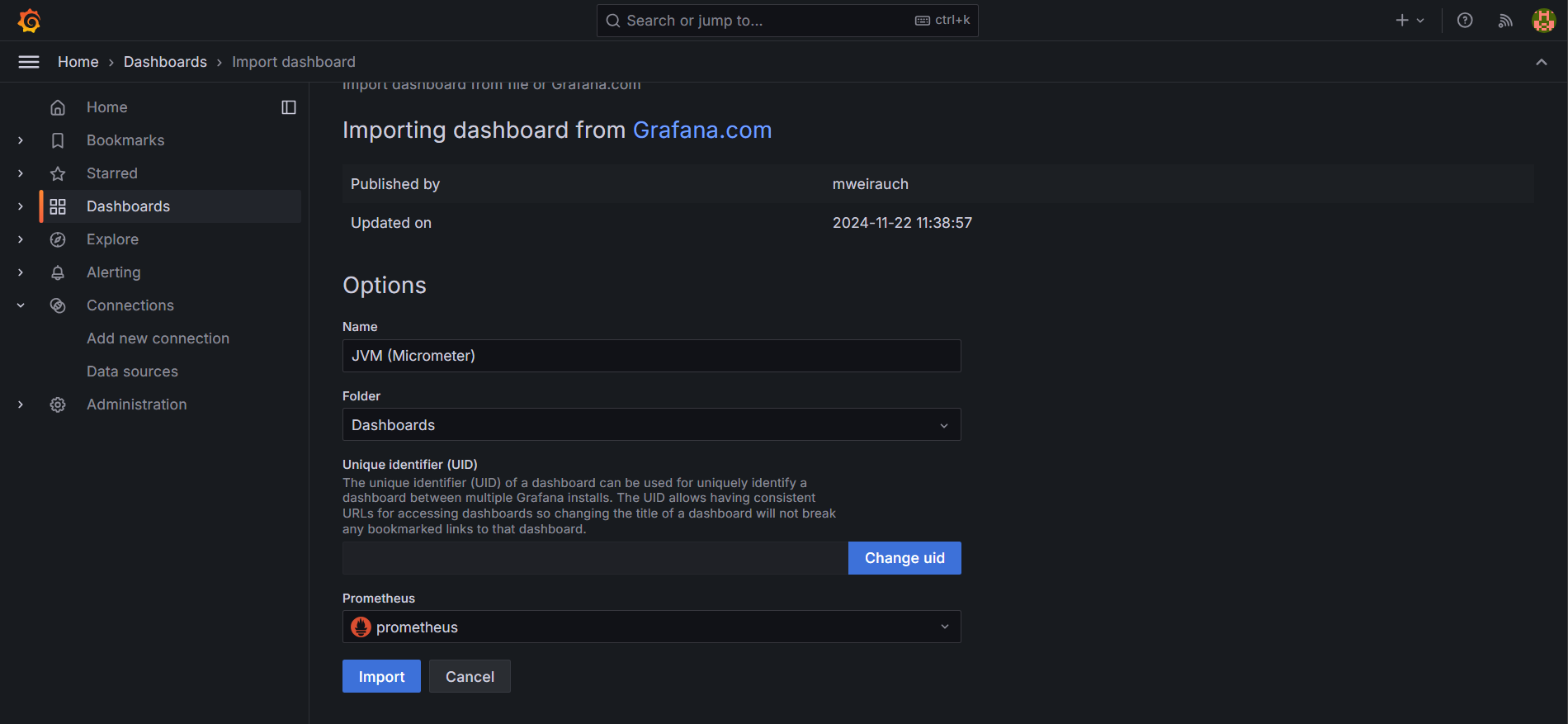Click the plus New menu icon

tap(1401, 21)
